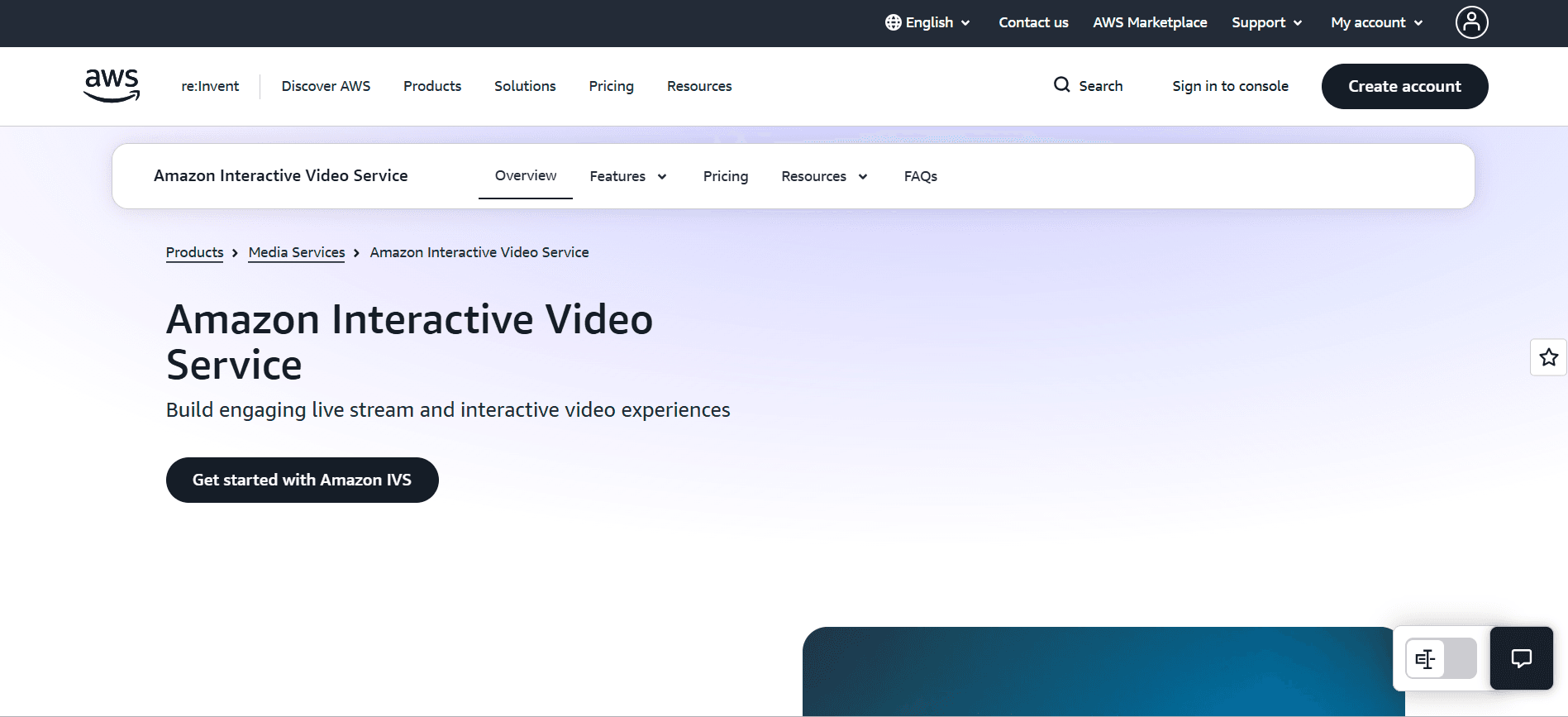
Task: Expand the English language dropdown
Action: [927, 22]
